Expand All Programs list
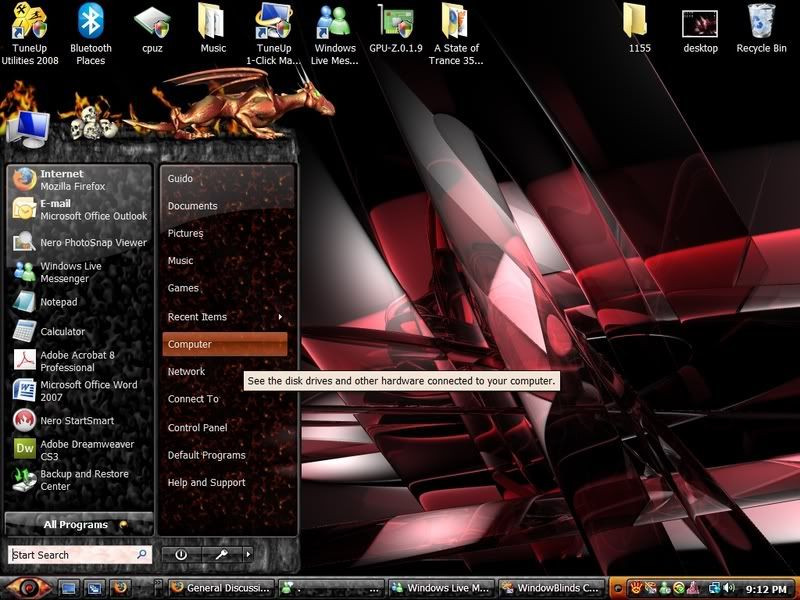This screenshot has width=800, height=600. [x=79, y=524]
